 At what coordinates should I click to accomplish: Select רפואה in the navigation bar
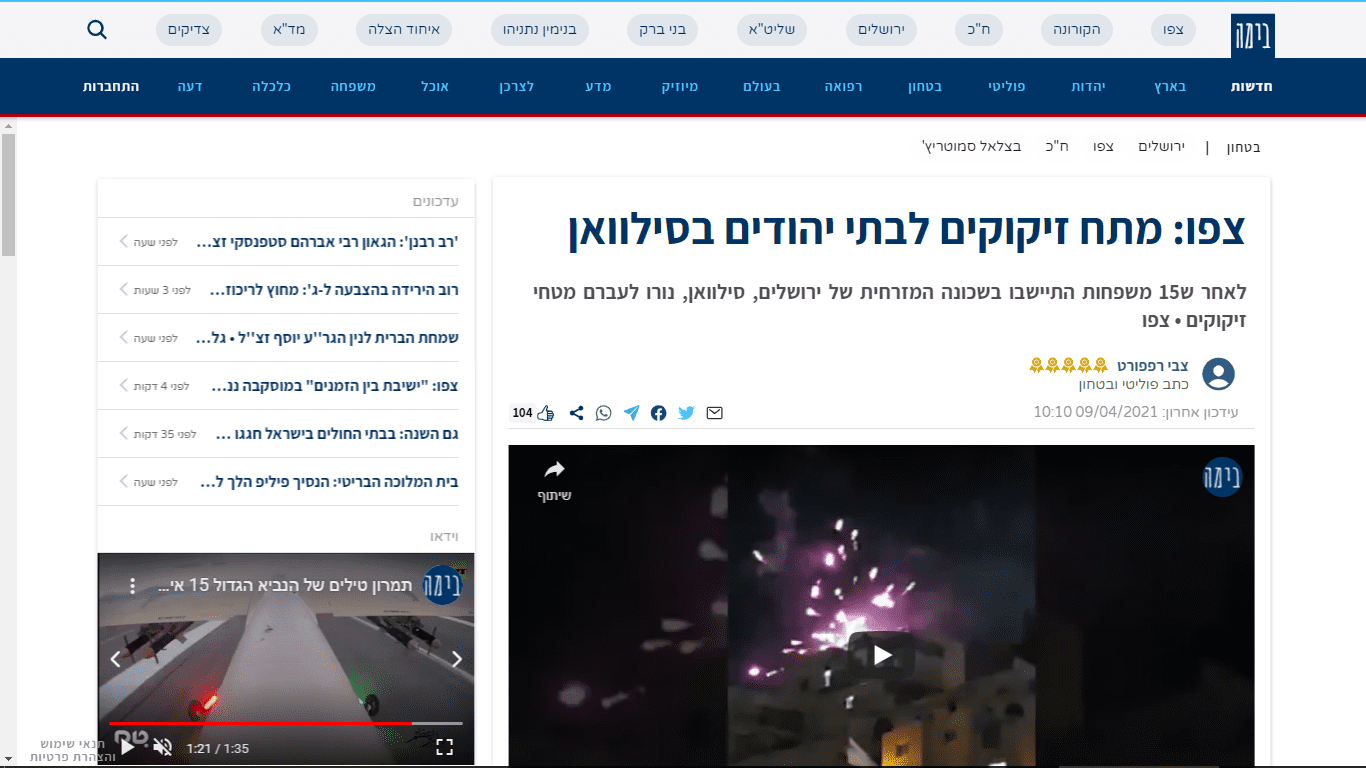coord(843,87)
